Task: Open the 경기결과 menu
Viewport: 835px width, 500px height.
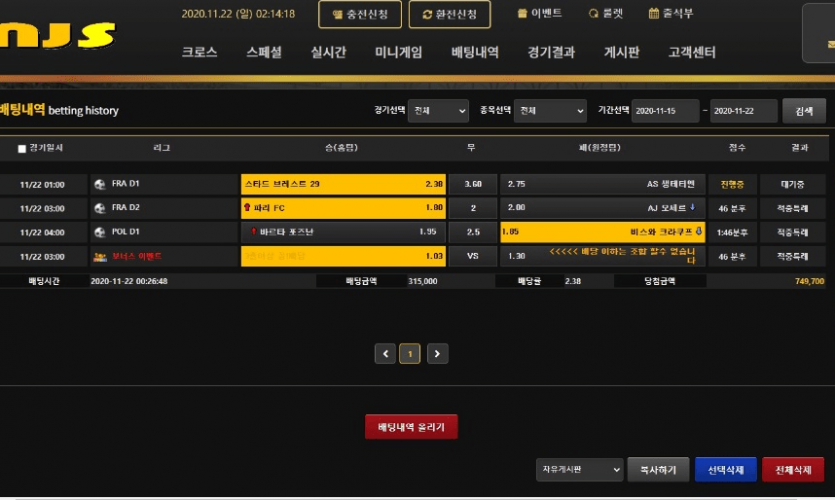Action: 551,52
